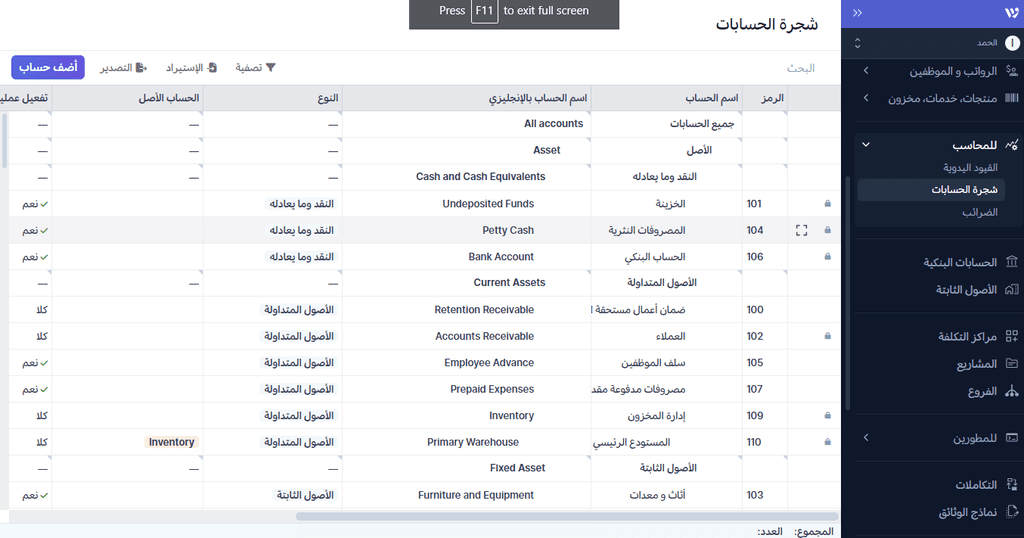Click the Retention Receivable cell
This screenshot has height=538, width=1024.
click(x=466, y=309)
